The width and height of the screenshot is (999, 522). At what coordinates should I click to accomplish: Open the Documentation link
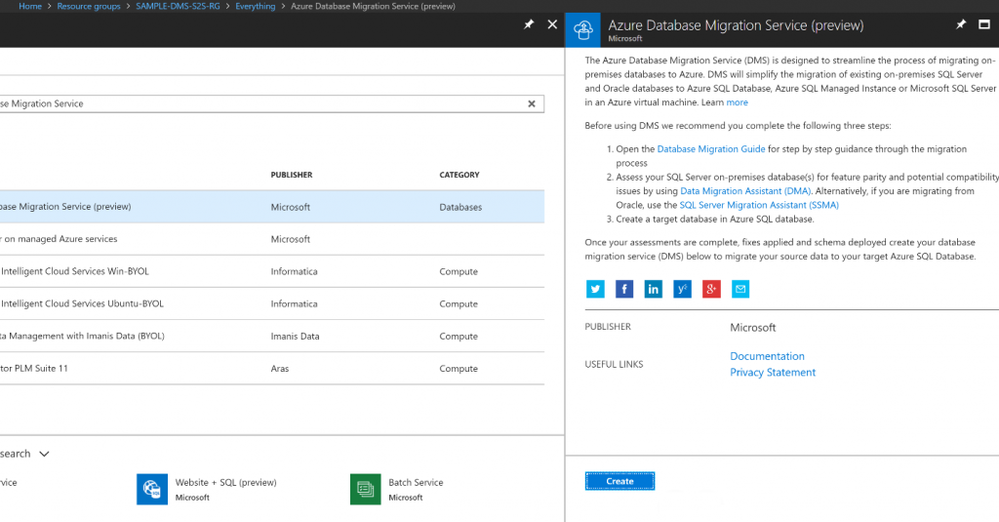point(767,356)
